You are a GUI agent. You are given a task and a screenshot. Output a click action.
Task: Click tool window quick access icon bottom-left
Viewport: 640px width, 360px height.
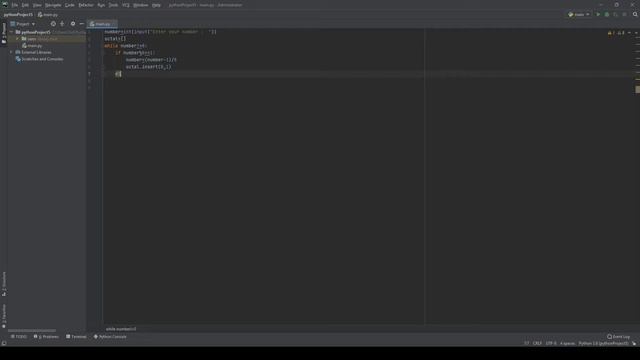4,343
